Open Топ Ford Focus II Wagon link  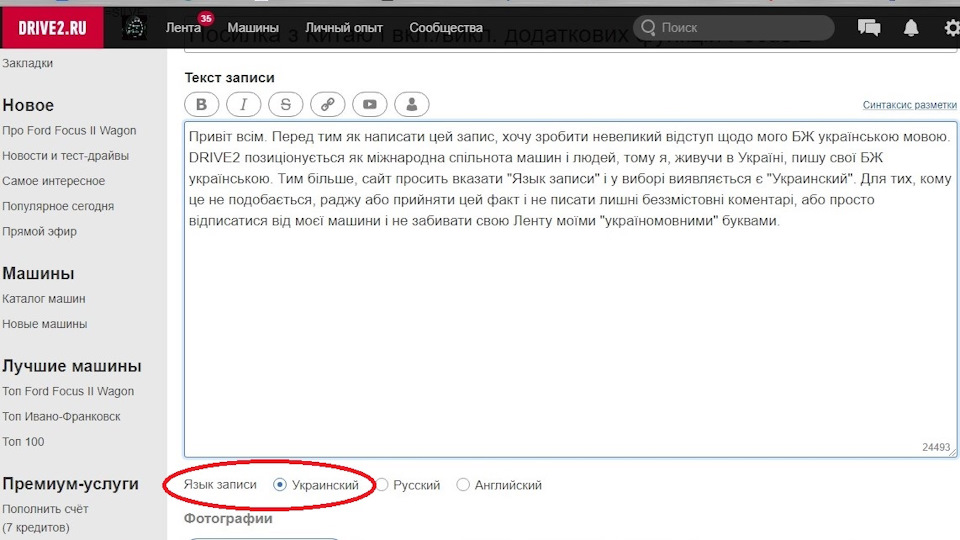[68, 391]
